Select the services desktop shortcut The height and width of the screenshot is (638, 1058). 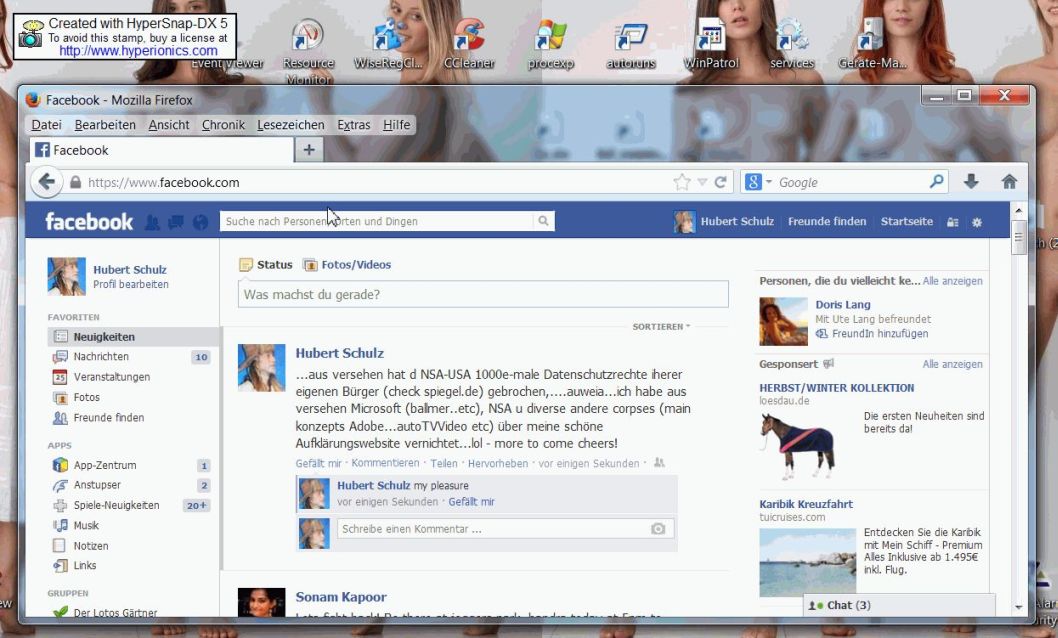791,45
